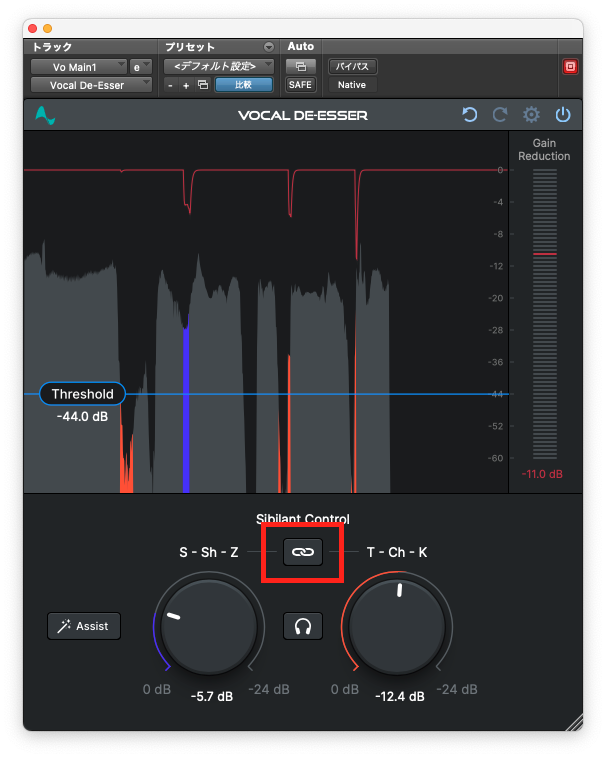The width and height of the screenshot is (606, 758).
Task: Click the S - Sh - Z knob
Action: tap(206, 628)
